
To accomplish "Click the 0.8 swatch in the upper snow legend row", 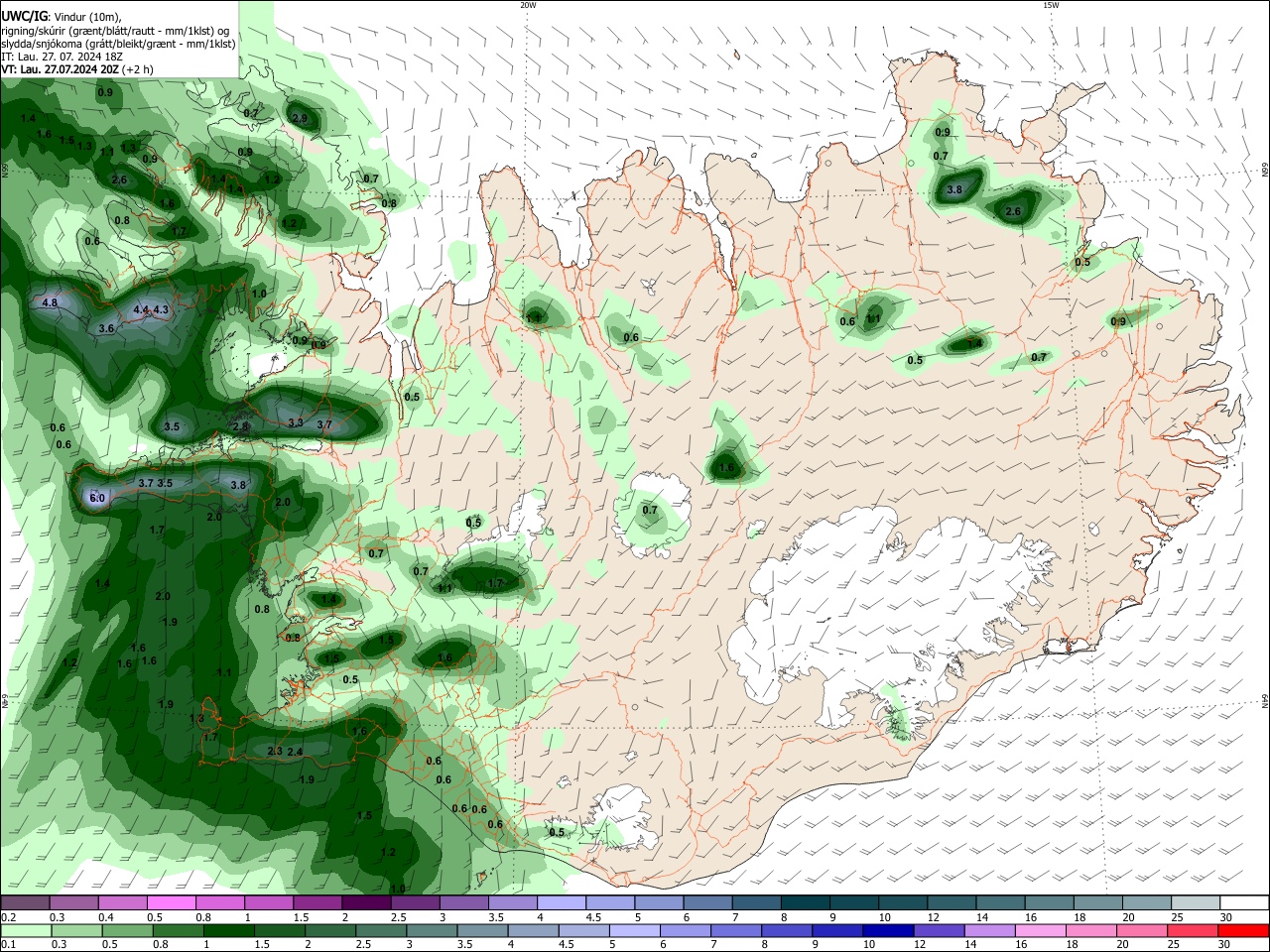I will 219,902.
